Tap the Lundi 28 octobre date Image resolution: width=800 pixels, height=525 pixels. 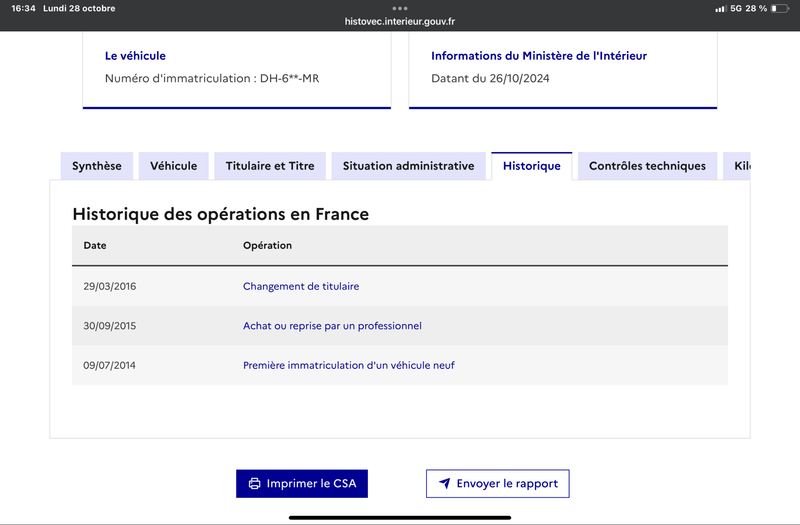pyautogui.click(x=79, y=8)
